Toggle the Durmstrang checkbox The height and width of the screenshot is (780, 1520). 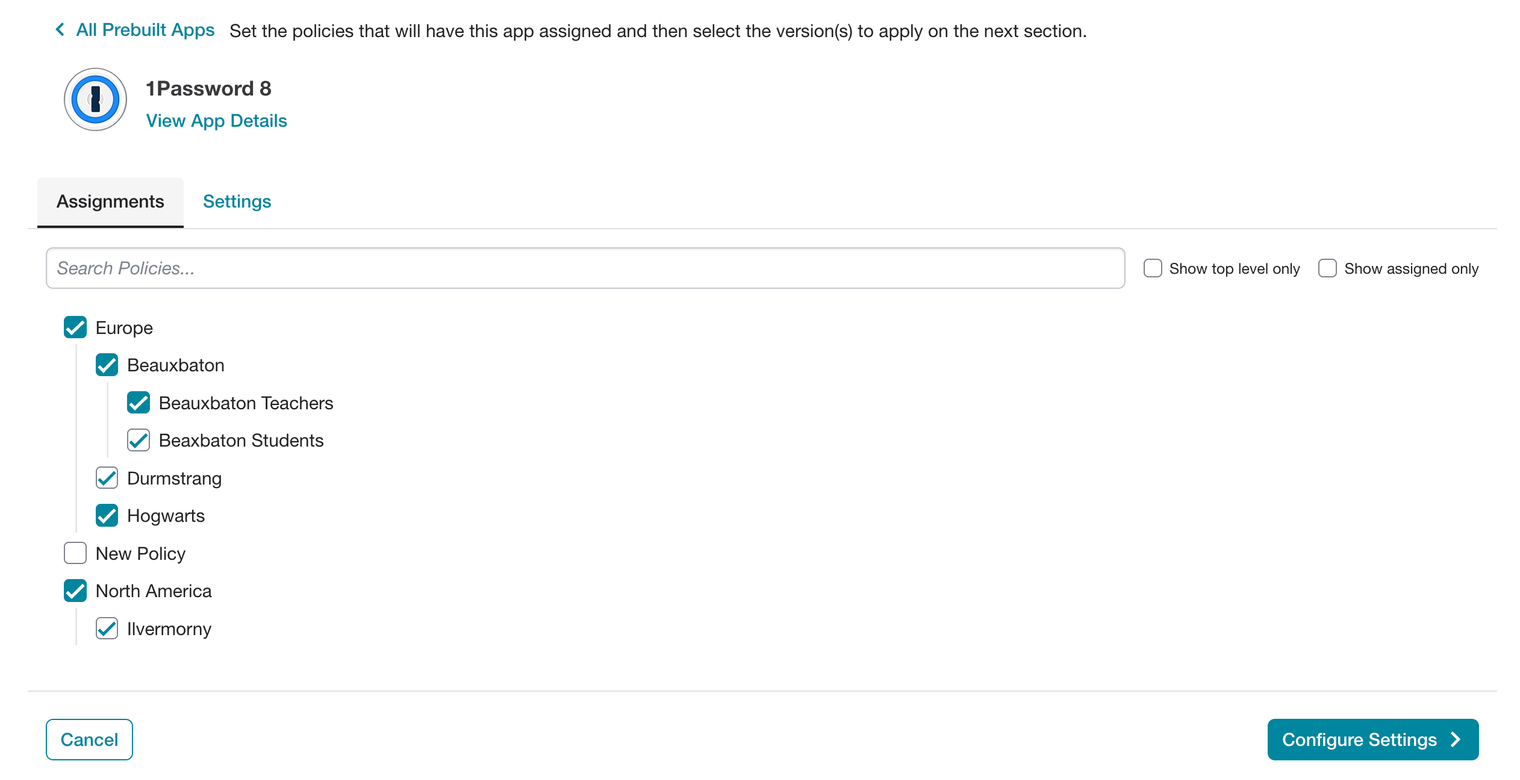[107, 478]
